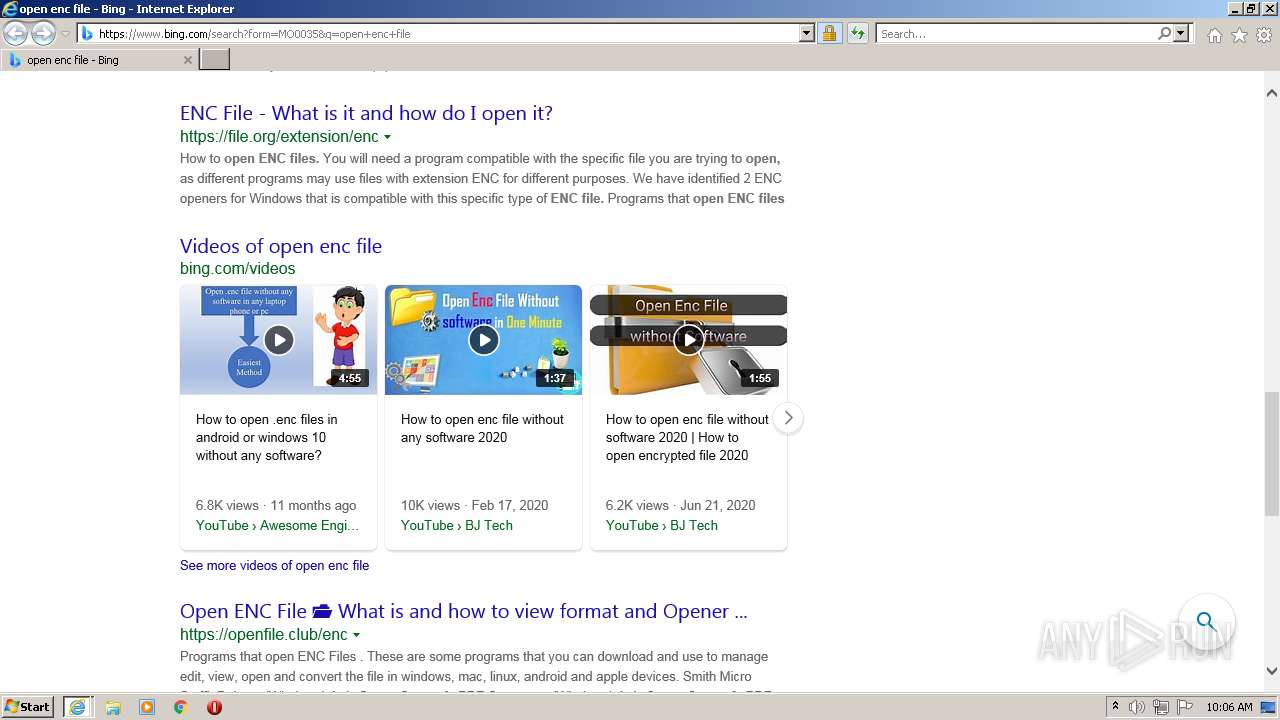
Task: Click the source under the 10K views video
Action: [457, 526]
